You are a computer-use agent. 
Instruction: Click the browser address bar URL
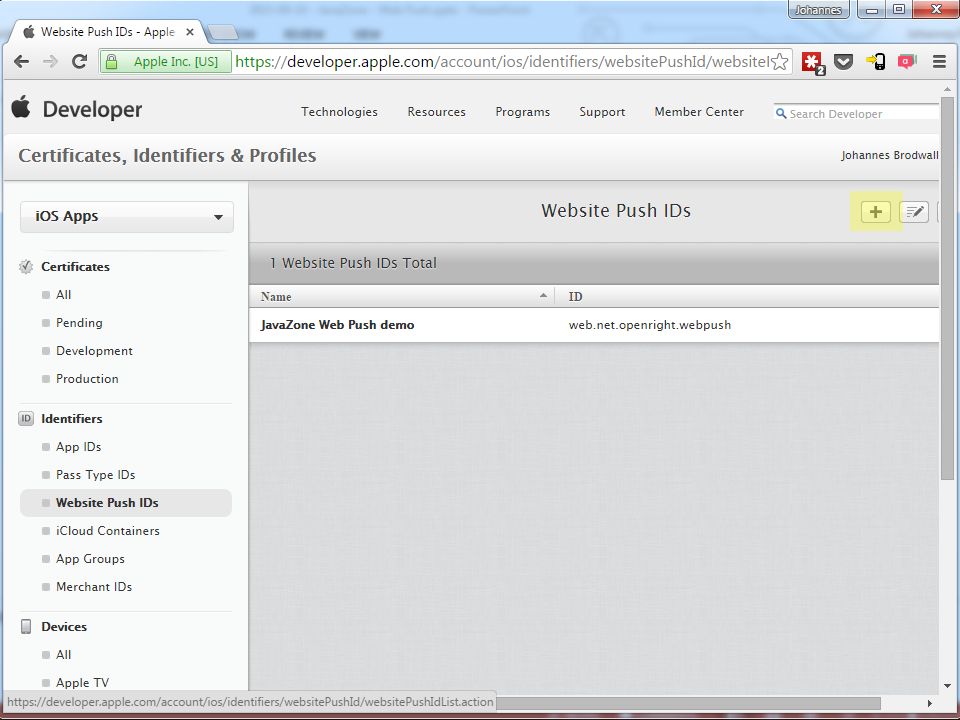point(502,61)
